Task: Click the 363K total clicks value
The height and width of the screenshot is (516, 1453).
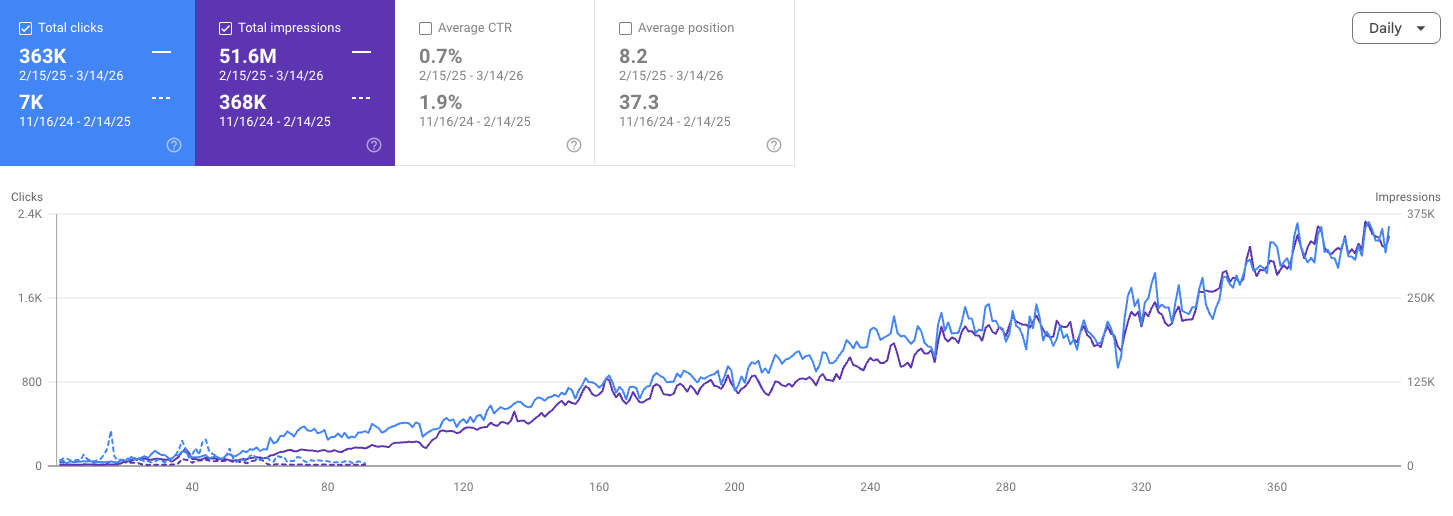Action: [x=42, y=56]
